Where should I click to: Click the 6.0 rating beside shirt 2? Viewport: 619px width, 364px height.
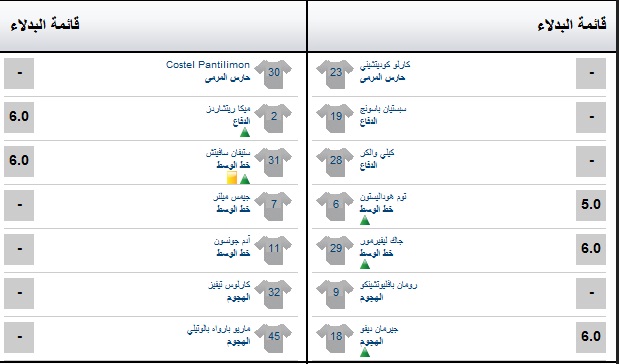tap(19, 117)
